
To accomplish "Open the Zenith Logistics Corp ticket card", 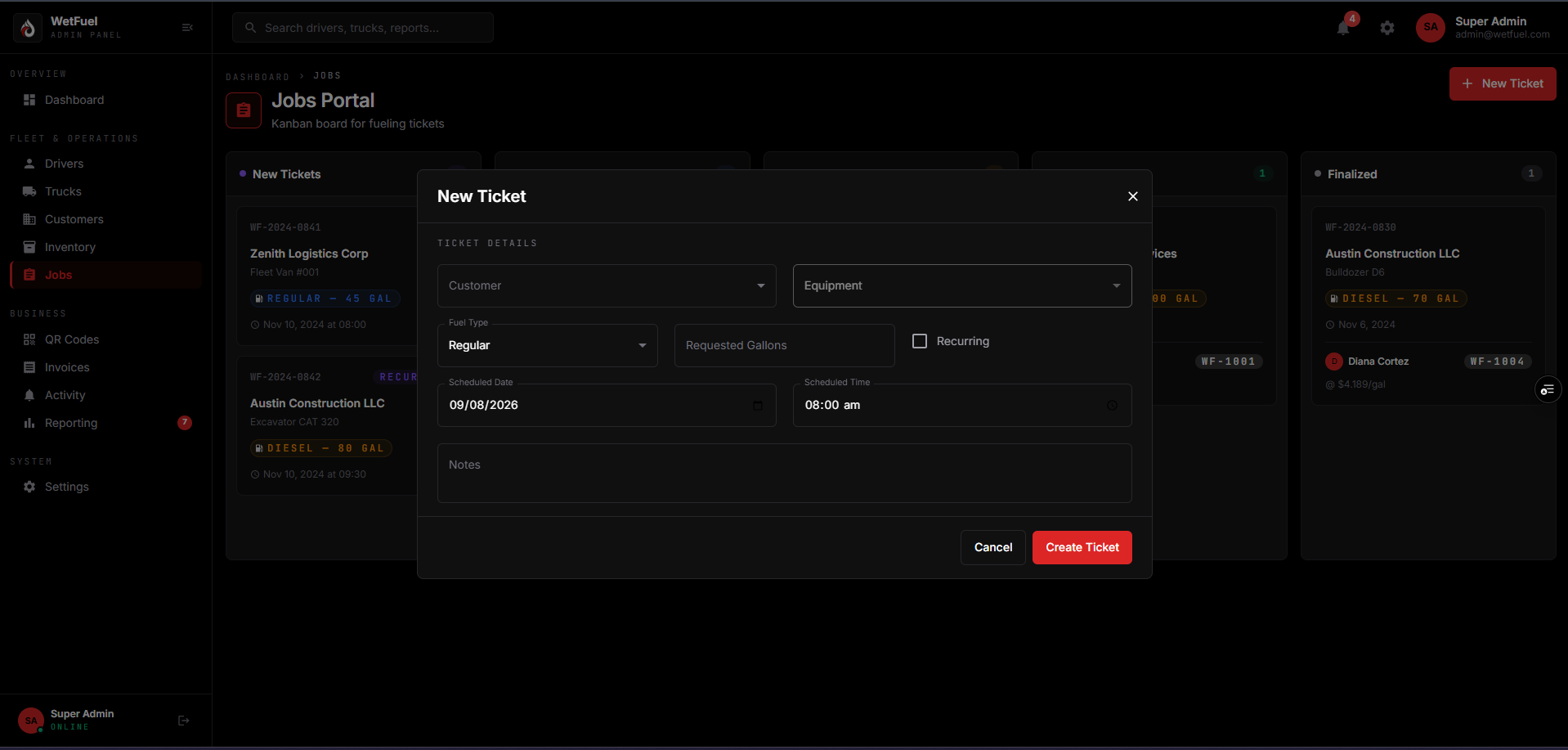I will 327,276.
